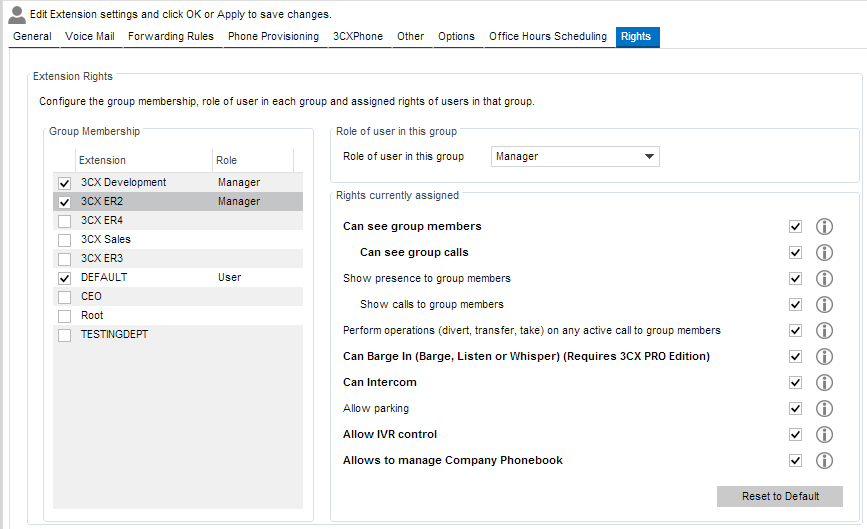Toggle Can Barge In checkbox
Image resolution: width=867 pixels, height=529 pixels.
(x=795, y=357)
